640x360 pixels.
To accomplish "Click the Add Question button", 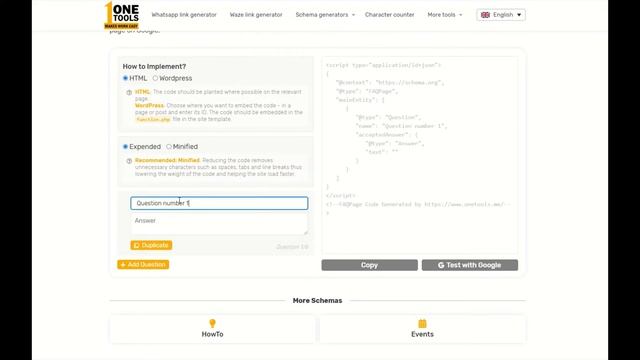I will click(143, 264).
